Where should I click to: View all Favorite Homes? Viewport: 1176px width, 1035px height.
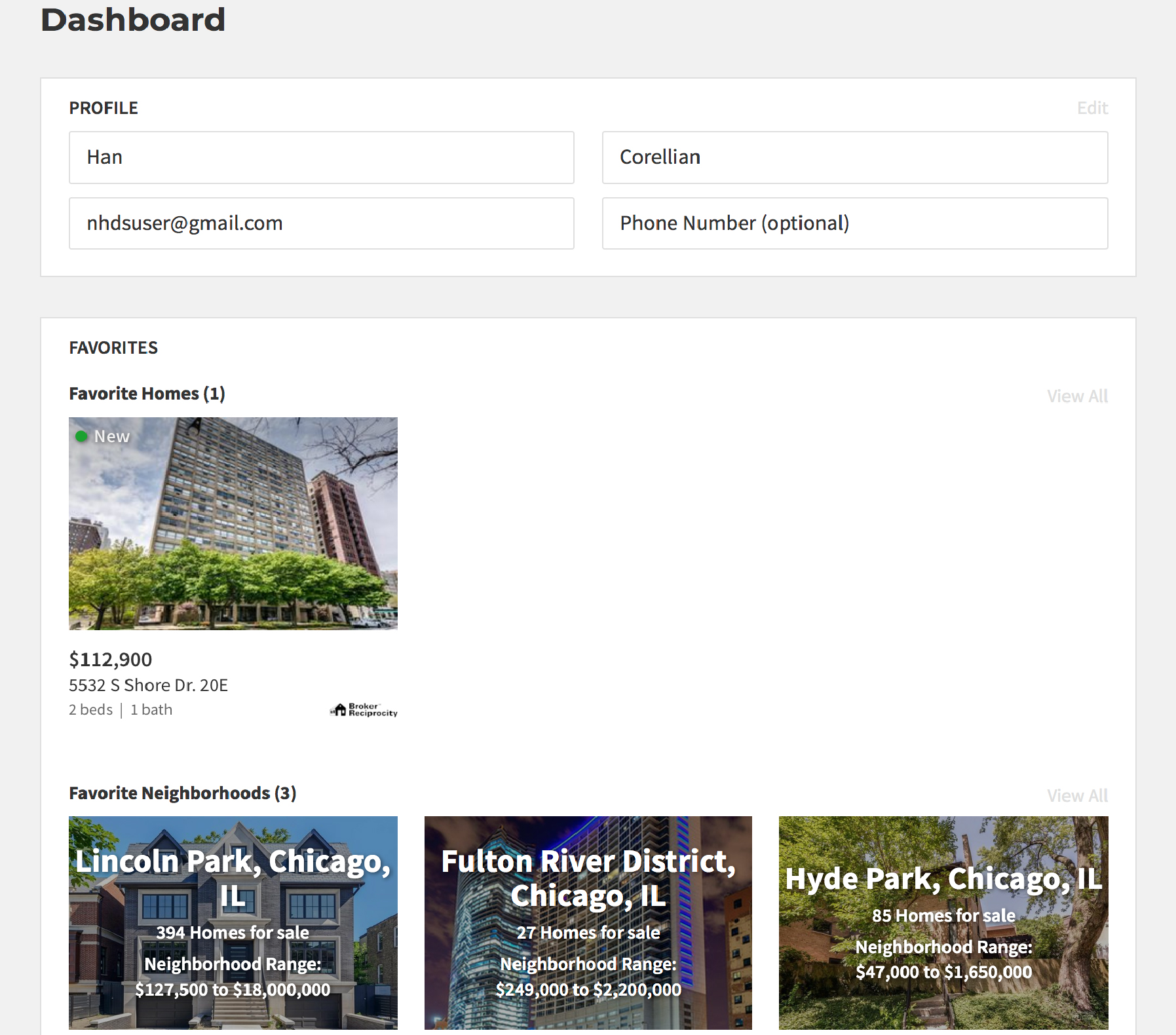[x=1077, y=396]
